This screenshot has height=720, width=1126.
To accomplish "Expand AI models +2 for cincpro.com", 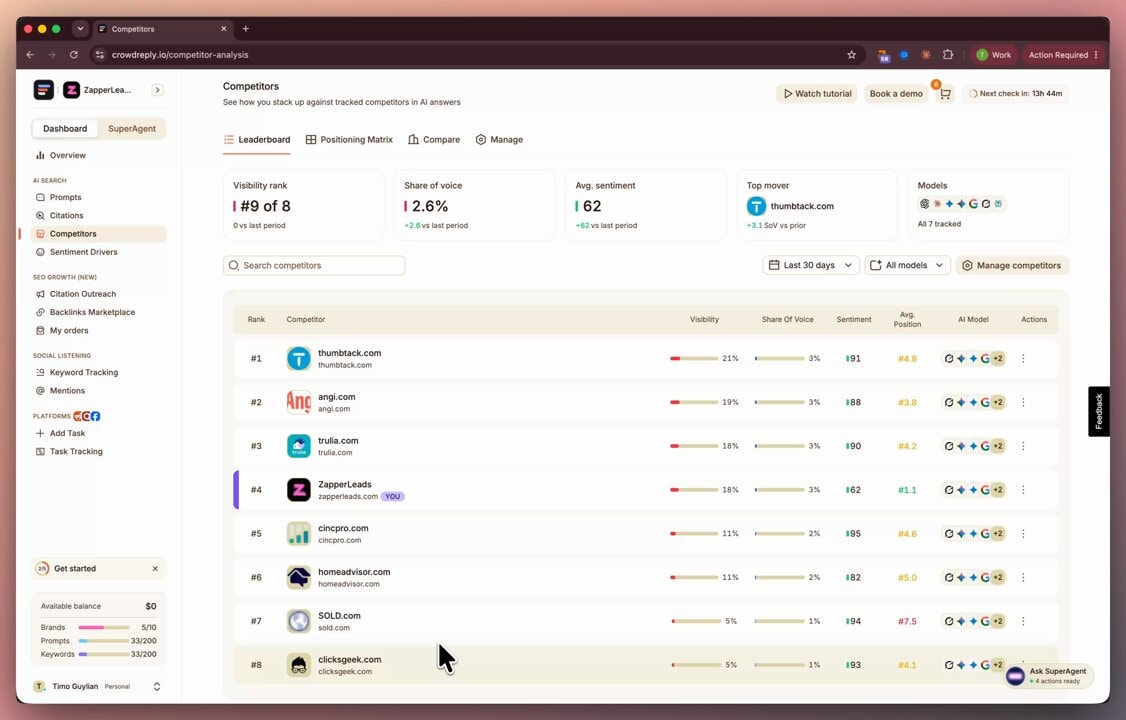I will coord(997,533).
